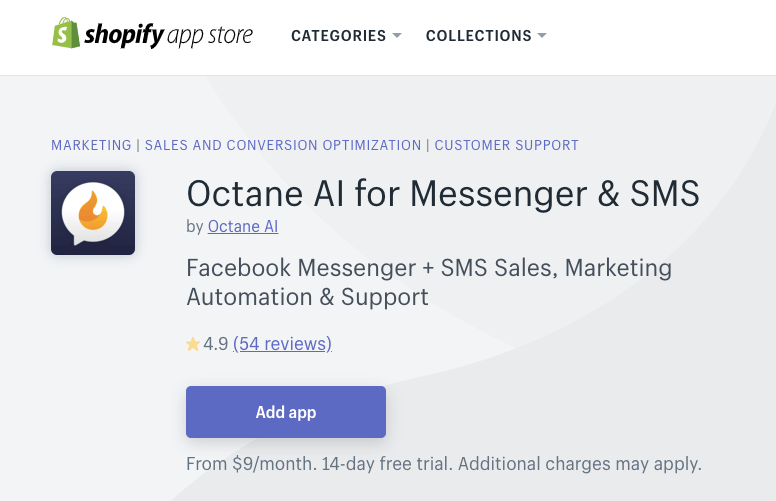Click the yellow rating star icon

pyautogui.click(x=193, y=344)
